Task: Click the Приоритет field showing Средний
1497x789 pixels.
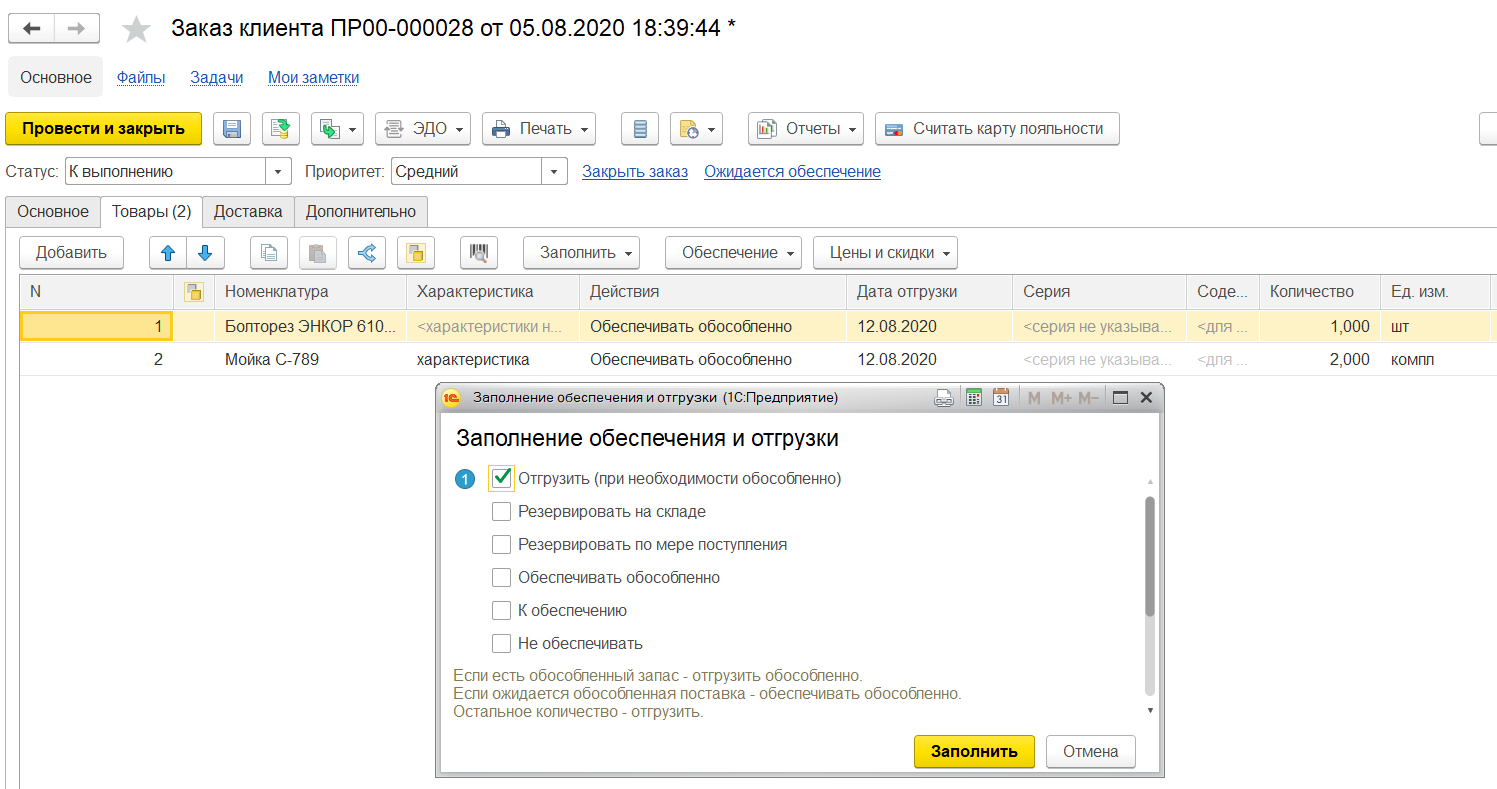Action: click(x=466, y=172)
